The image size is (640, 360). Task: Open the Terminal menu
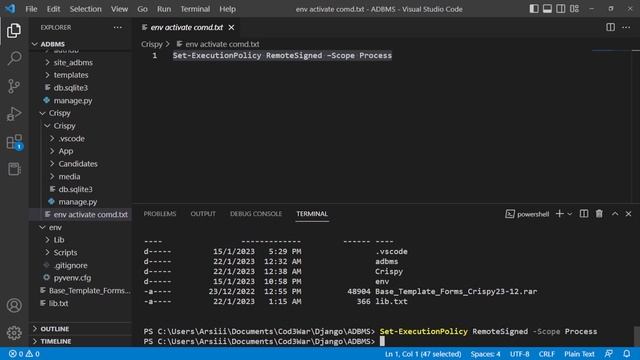point(195,9)
